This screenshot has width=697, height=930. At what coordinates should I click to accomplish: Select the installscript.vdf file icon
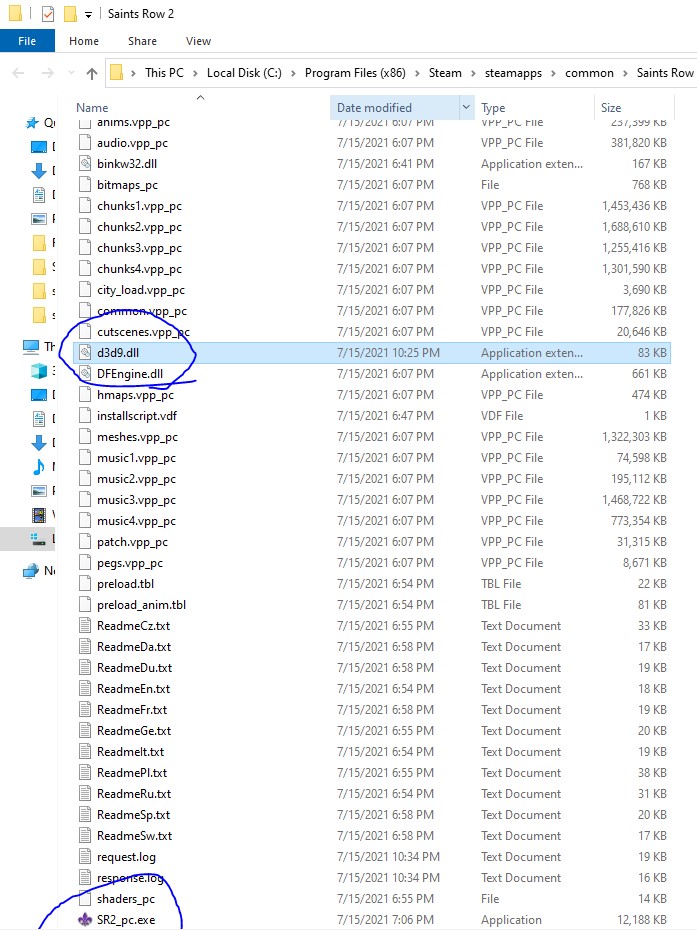tap(85, 416)
